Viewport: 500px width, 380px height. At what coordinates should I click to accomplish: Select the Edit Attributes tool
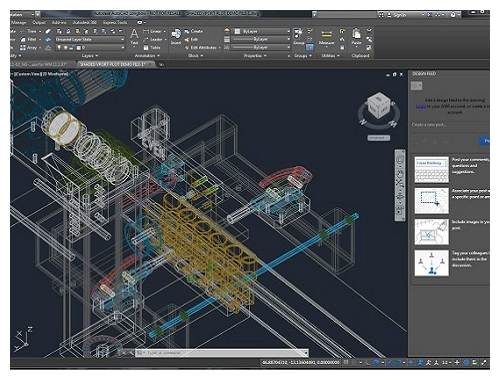click(202, 48)
